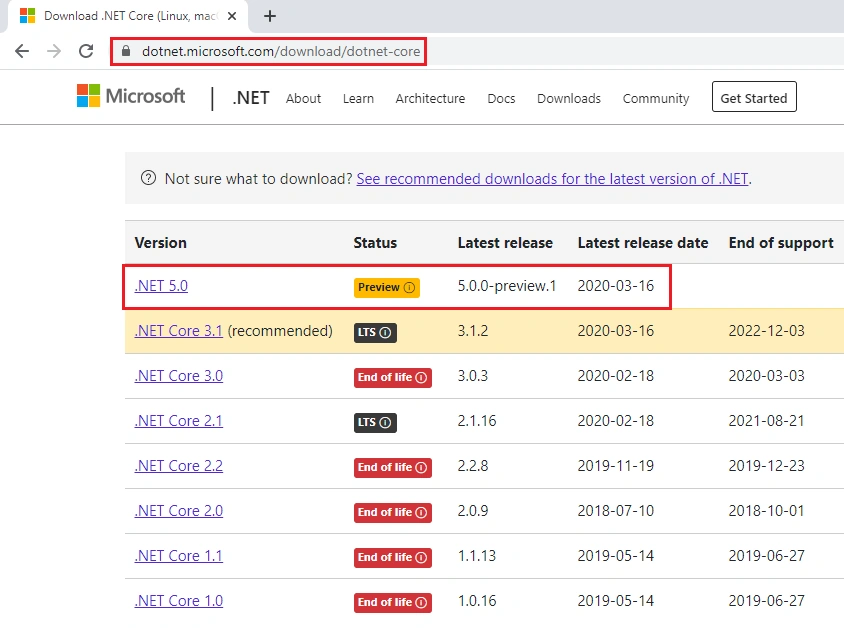Click the padlock site security icon

tap(126, 51)
